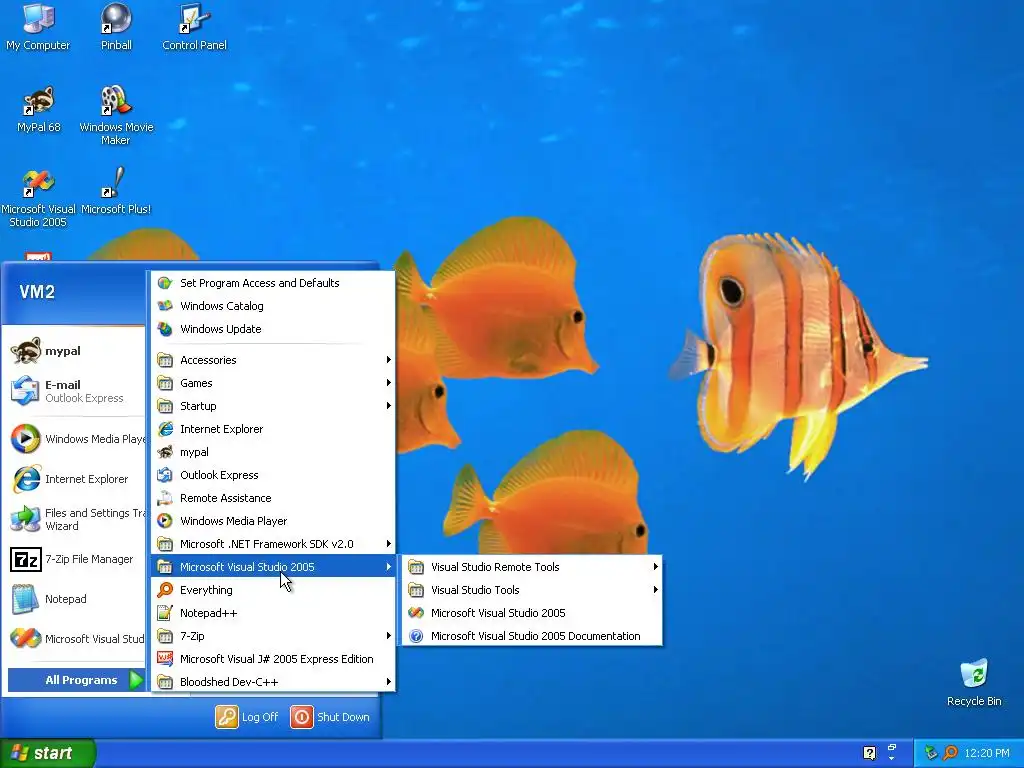Expand the 7-Zip program folder
Viewport: 1024px width, 768px height.
pos(273,635)
